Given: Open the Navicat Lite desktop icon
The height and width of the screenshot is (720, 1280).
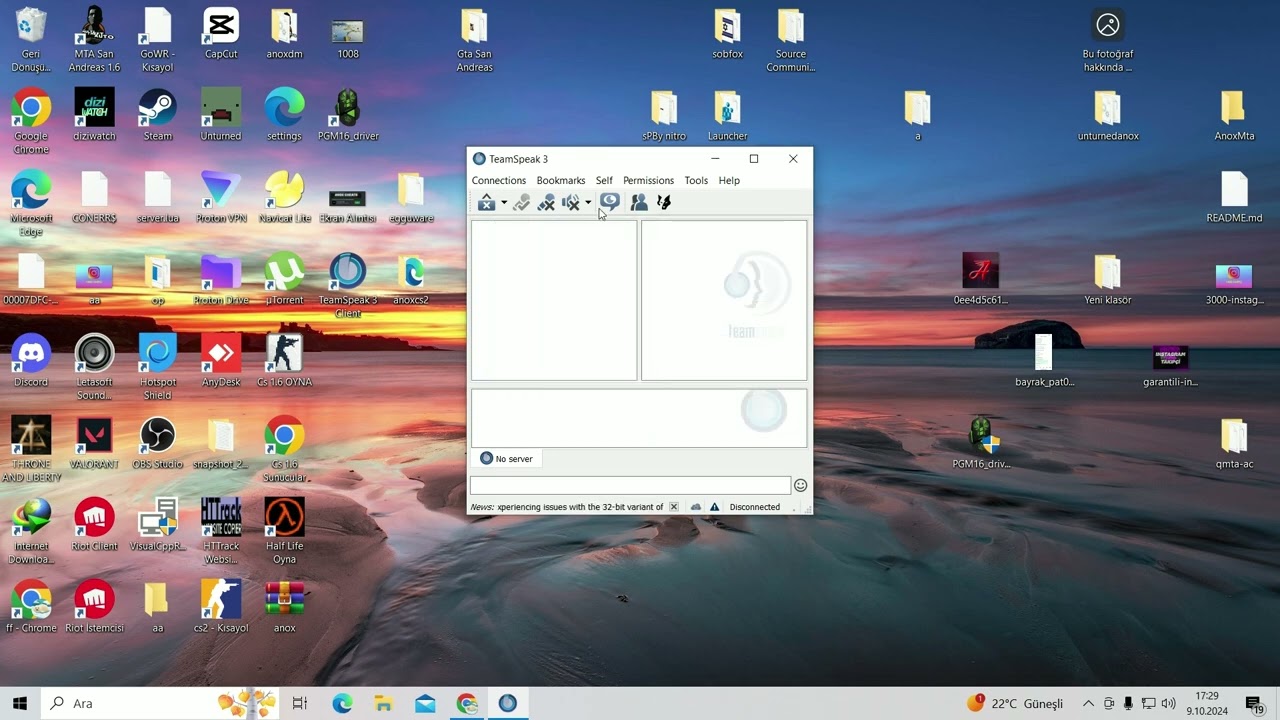Looking at the screenshot, I should (x=284, y=197).
